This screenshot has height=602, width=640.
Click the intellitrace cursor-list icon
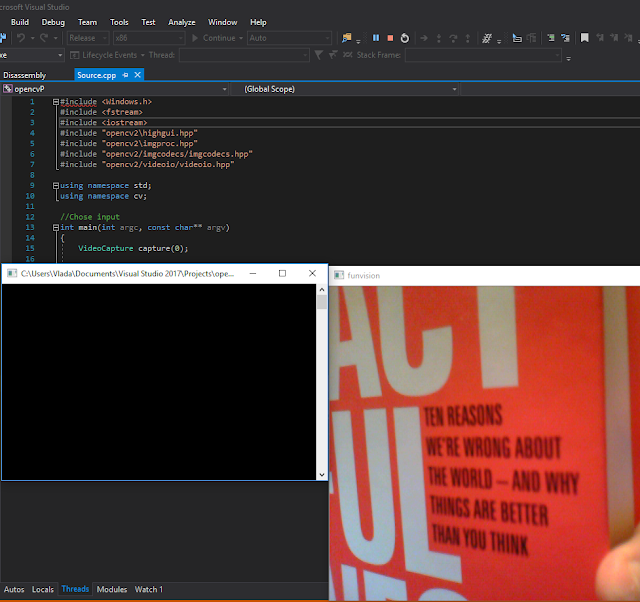[x=517, y=38]
